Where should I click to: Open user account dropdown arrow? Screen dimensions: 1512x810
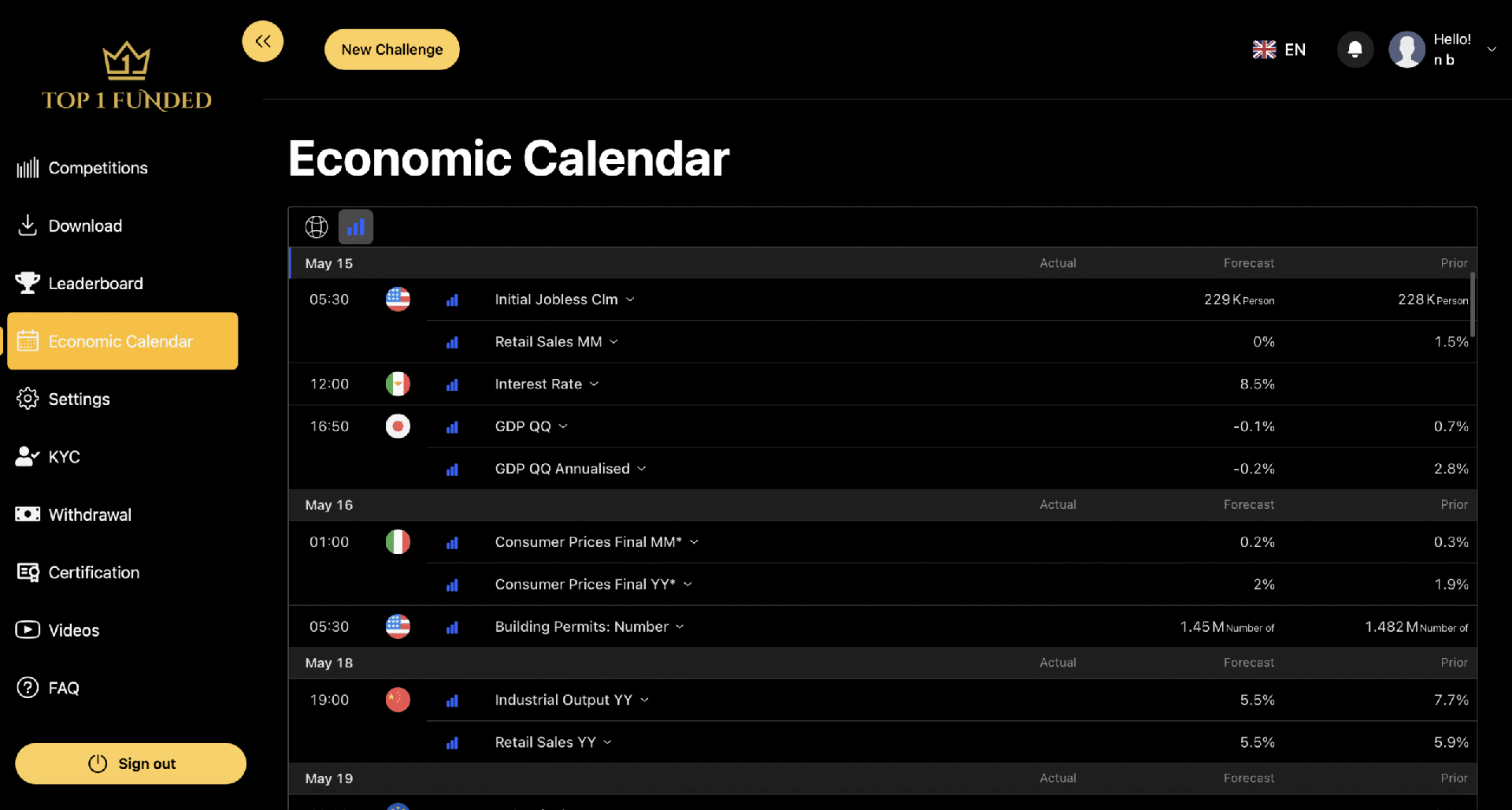coord(1491,50)
